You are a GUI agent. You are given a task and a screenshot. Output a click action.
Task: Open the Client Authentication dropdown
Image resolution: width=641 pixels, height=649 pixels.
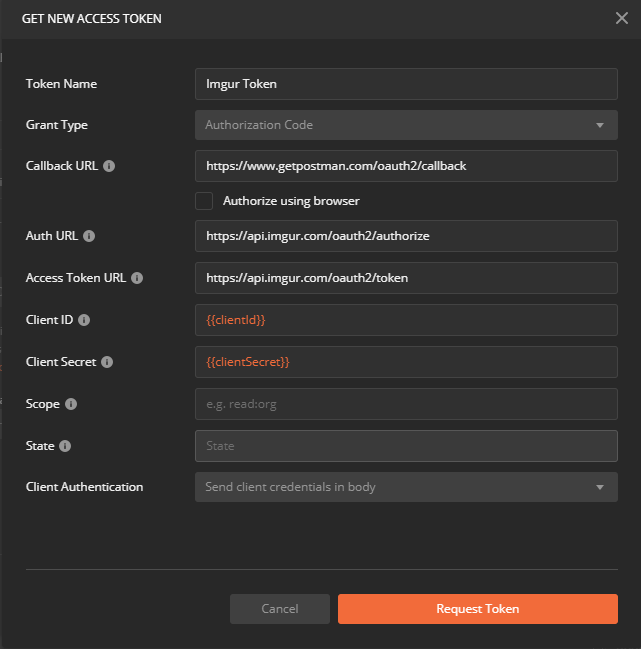point(406,487)
